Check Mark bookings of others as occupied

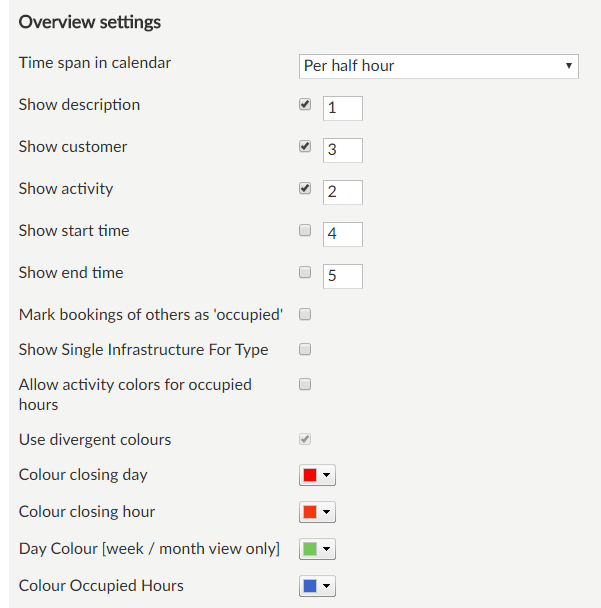point(305,315)
